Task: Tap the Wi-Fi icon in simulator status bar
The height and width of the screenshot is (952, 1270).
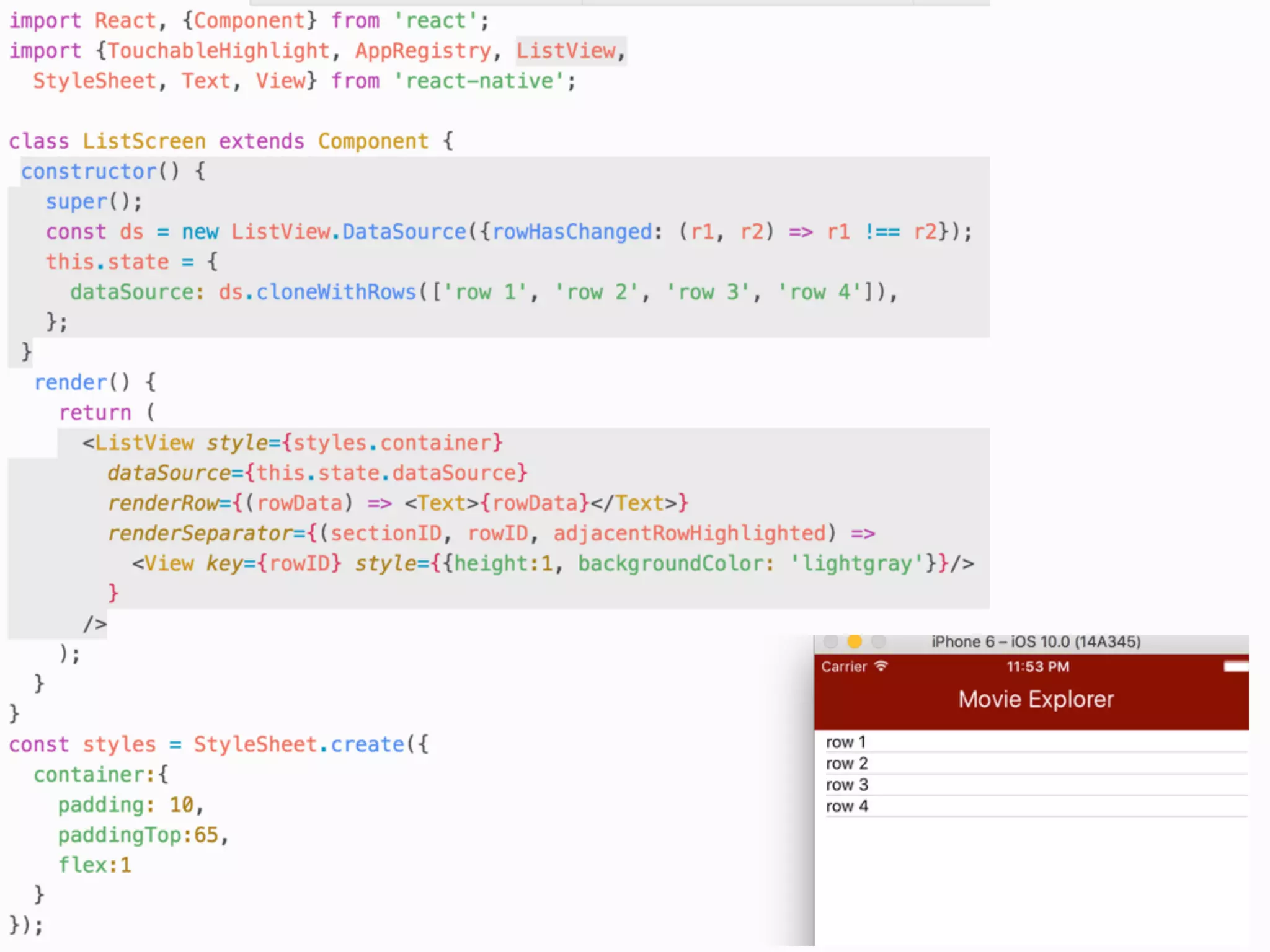Action: click(x=881, y=666)
